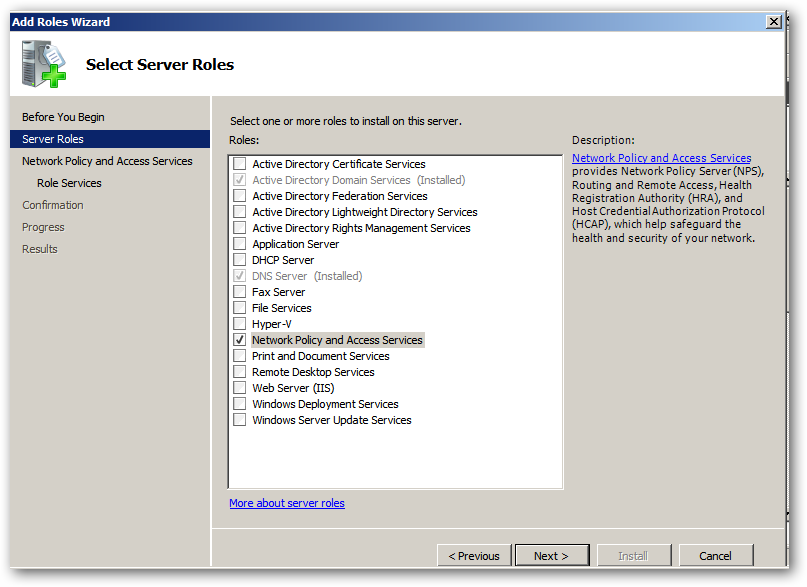Select the Confirmation step in sidebar
This screenshot has width=807, height=587.
coord(52,205)
